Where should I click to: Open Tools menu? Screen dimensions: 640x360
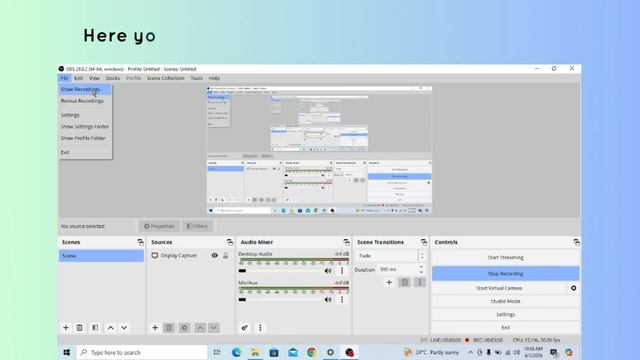tap(196, 78)
